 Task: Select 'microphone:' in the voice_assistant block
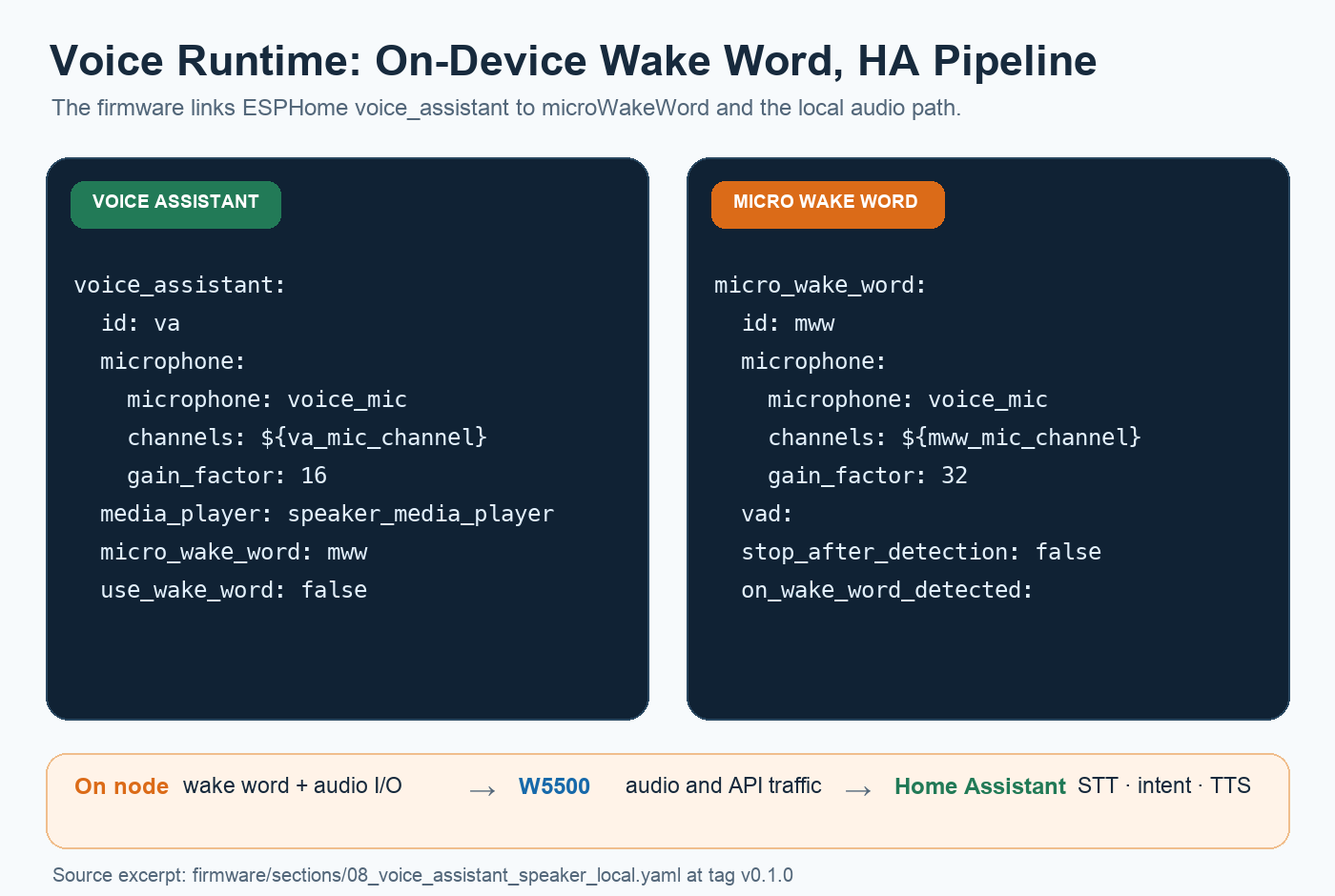click(x=173, y=361)
